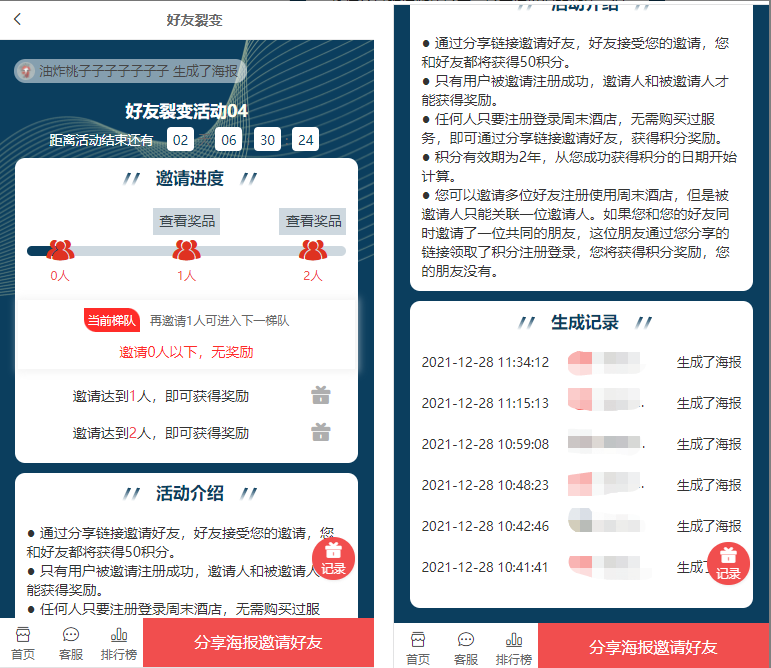The height and width of the screenshot is (668, 771).
Task: Tap the gift icon beside 邀请达到1人 reward
Action: (320, 396)
